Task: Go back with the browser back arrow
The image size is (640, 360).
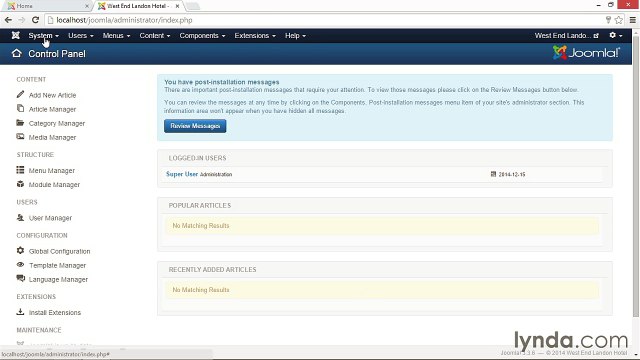Action: (x=8, y=20)
